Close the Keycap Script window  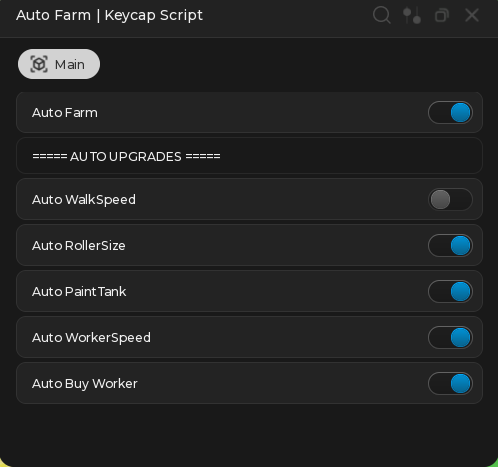pos(472,15)
